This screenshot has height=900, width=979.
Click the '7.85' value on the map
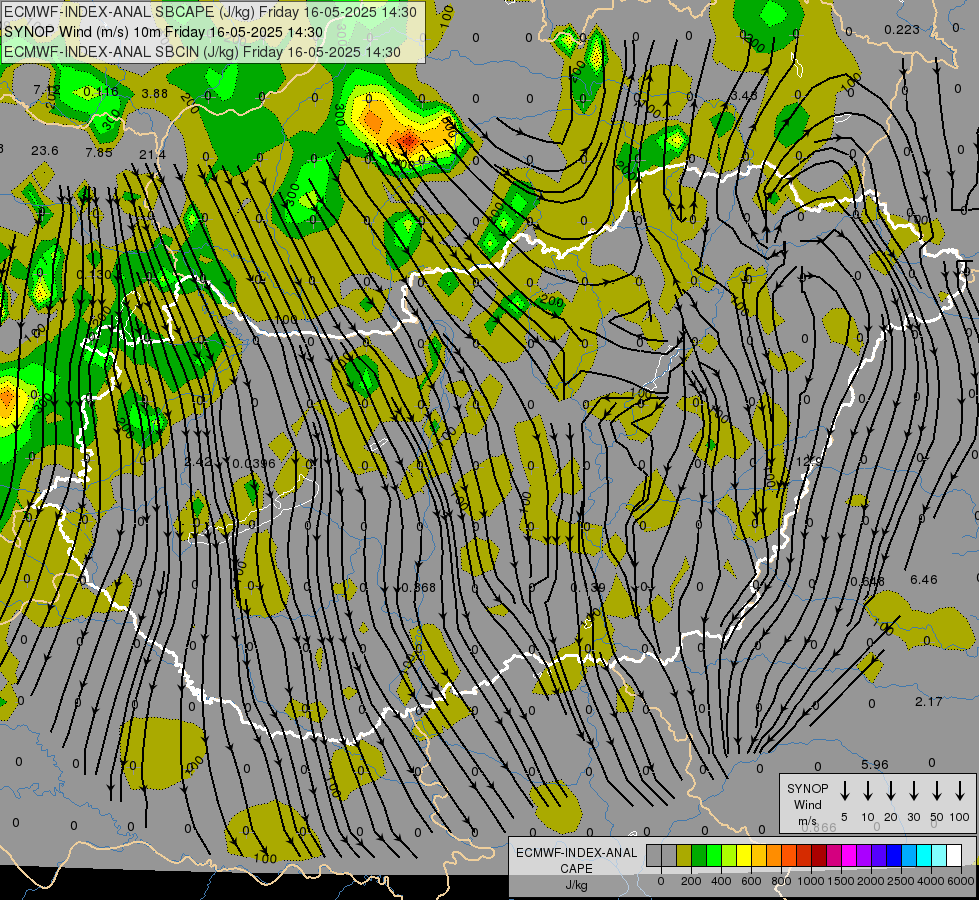[x=99, y=152]
